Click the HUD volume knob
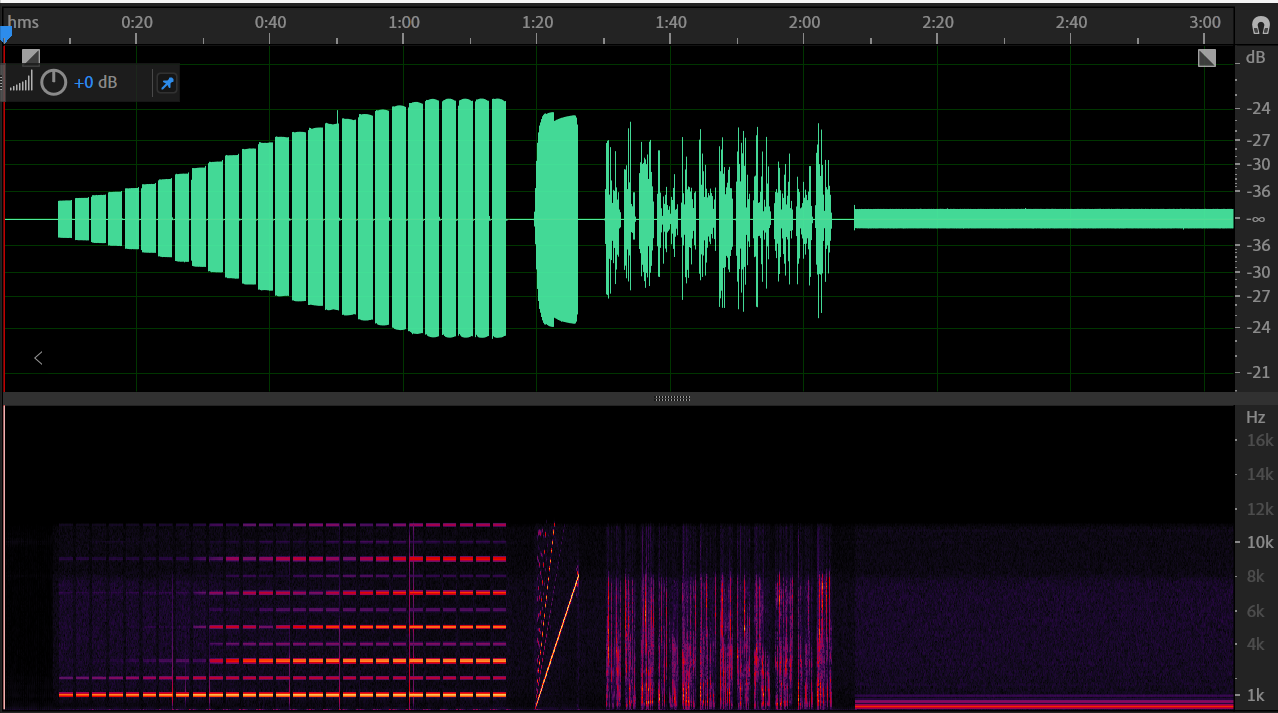Image resolution: width=1278 pixels, height=713 pixels. click(x=53, y=82)
